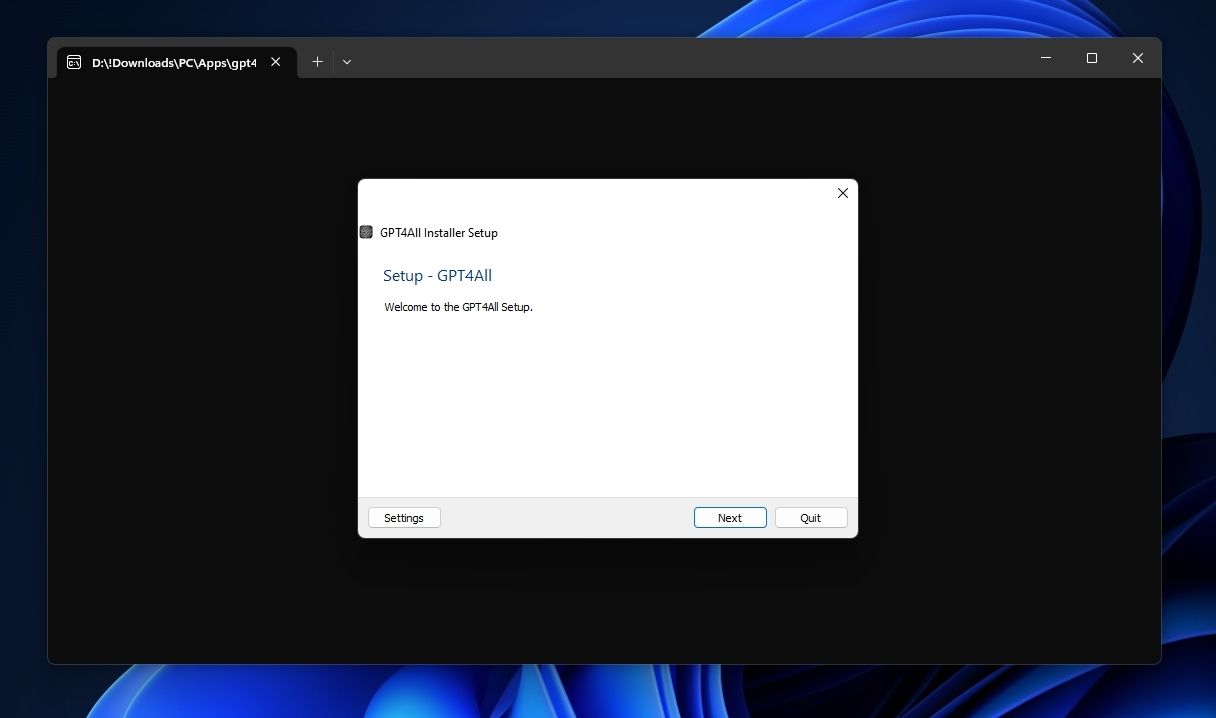This screenshot has height=718, width=1216.
Task: Open installer Settings button
Action: click(x=404, y=518)
